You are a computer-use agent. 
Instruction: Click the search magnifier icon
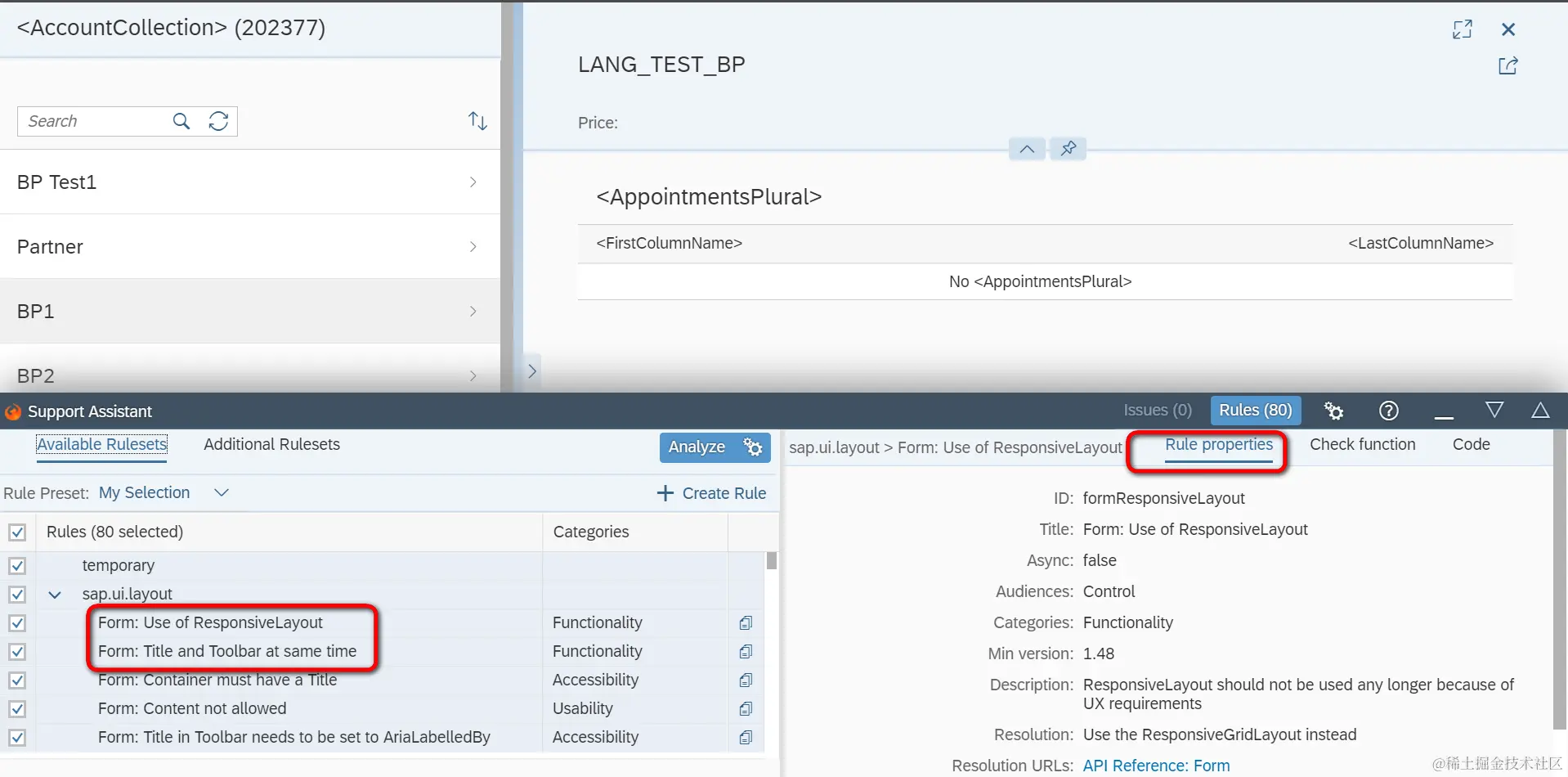coord(181,121)
